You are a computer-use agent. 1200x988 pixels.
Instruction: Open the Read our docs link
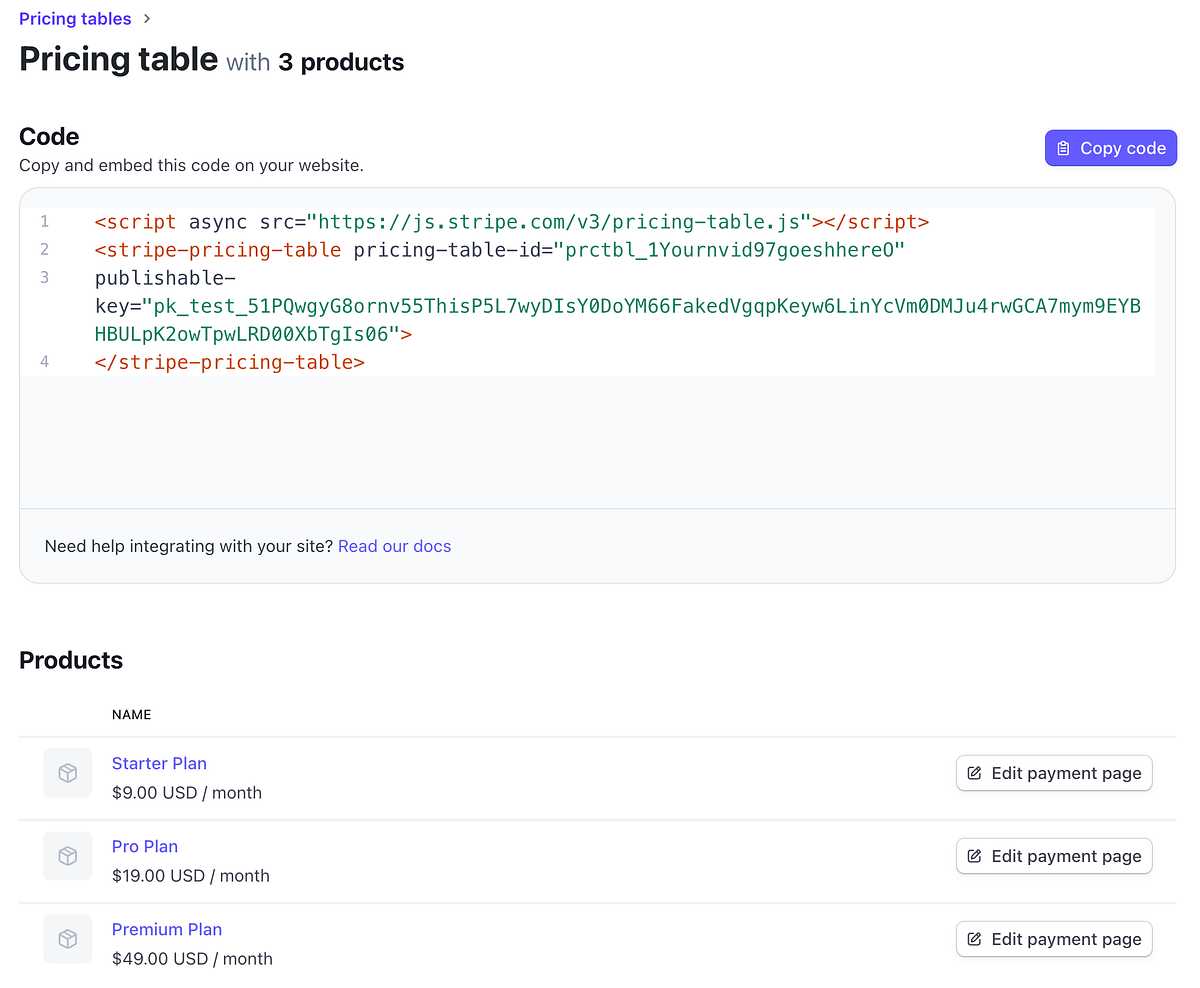pyautogui.click(x=394, y=546)
